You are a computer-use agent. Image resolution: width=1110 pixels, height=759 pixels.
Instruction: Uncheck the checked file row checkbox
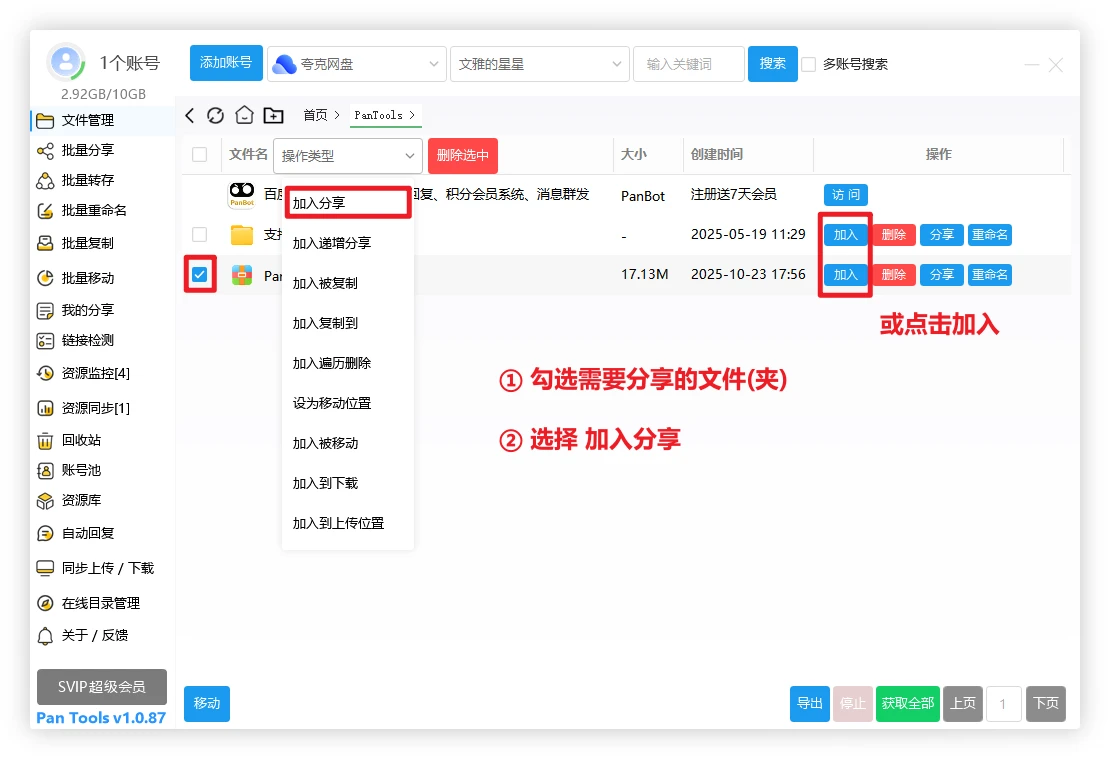[x=200, y=275]
